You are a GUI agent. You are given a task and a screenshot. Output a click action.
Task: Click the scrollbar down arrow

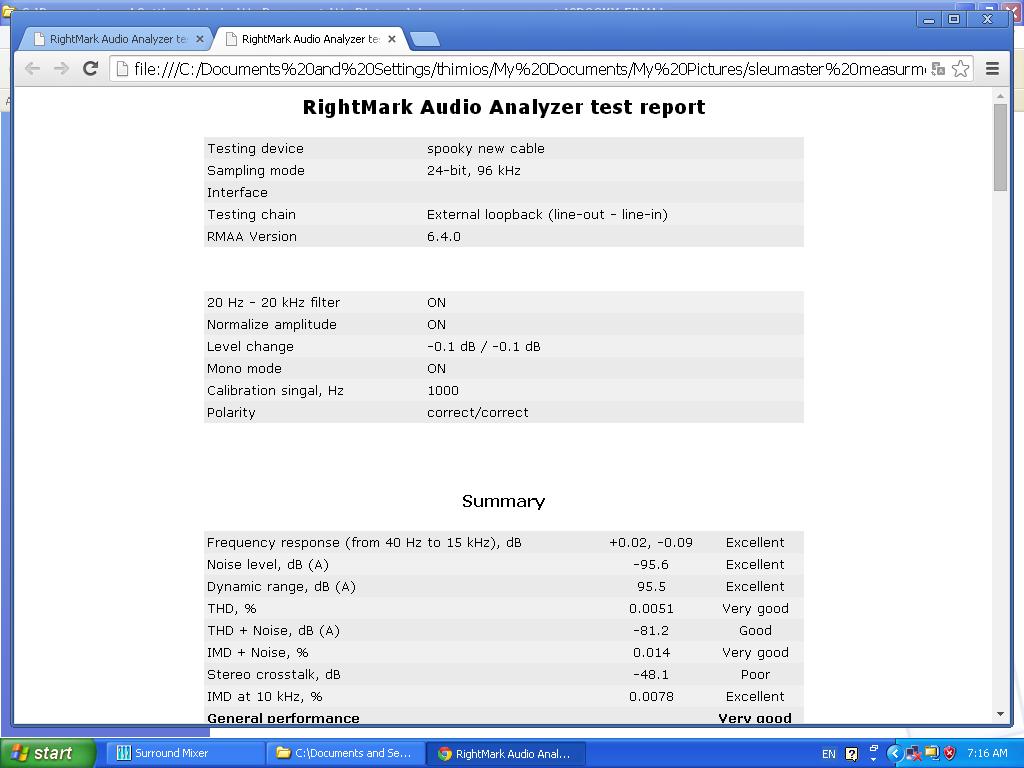click(x=1000, y=714)
